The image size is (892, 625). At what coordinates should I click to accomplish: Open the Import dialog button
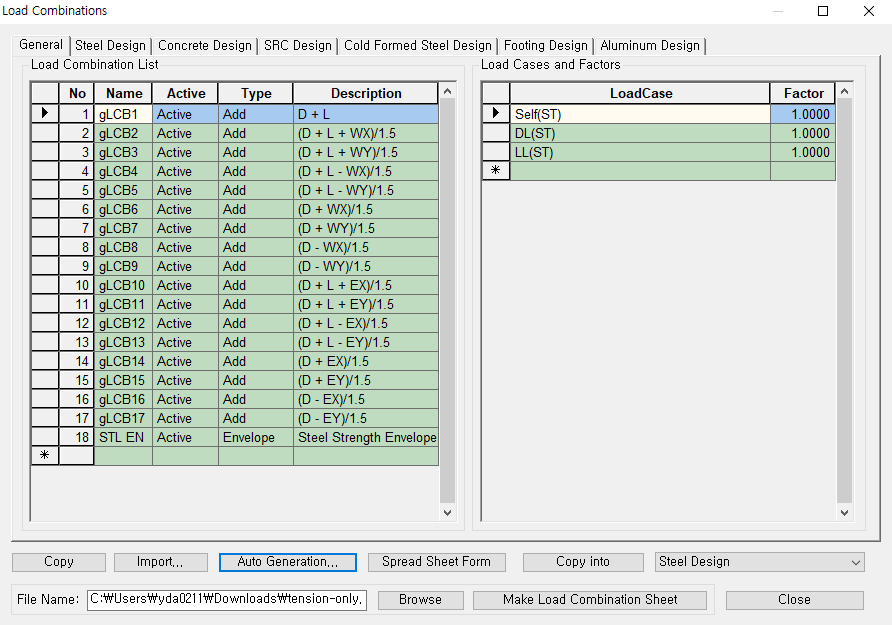pyautogui.click(x=160, y=562)
